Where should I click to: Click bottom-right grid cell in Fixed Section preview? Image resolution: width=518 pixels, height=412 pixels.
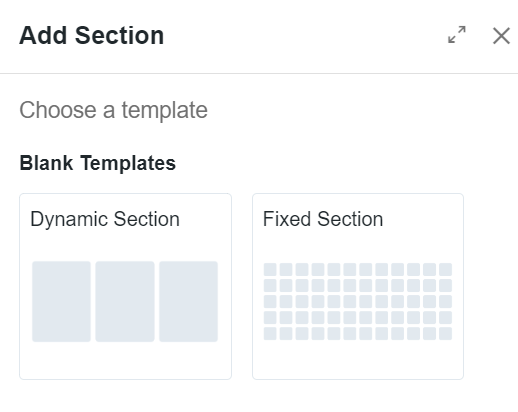pyautogui.click(x=446, y=334)
